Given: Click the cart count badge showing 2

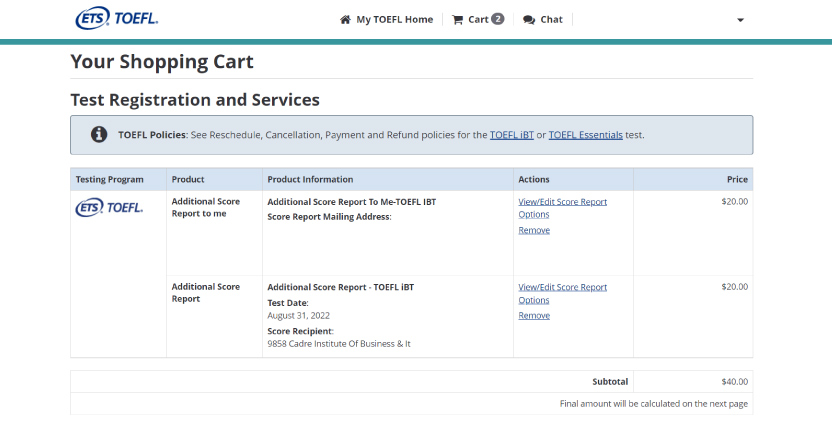Looking at the screenshot, I should [497, 19].
